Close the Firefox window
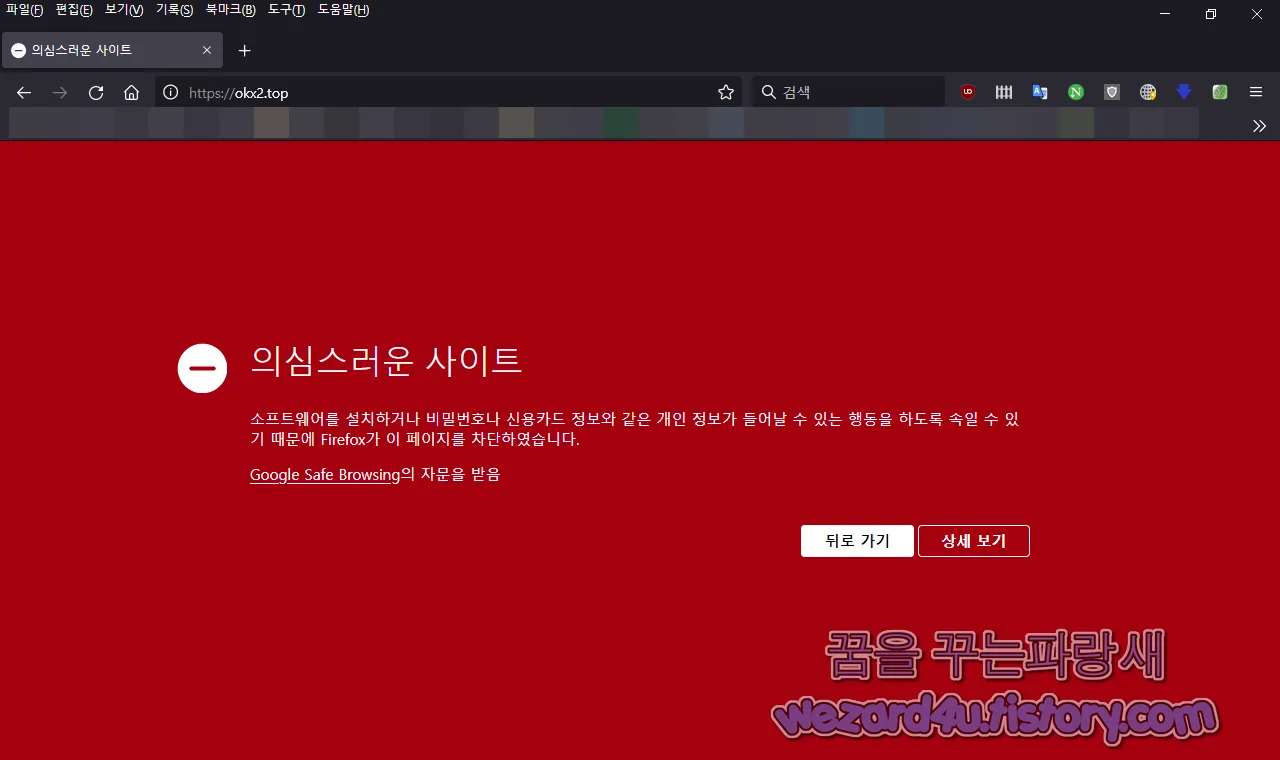 pyautogui.click(x=1257, y=14)
